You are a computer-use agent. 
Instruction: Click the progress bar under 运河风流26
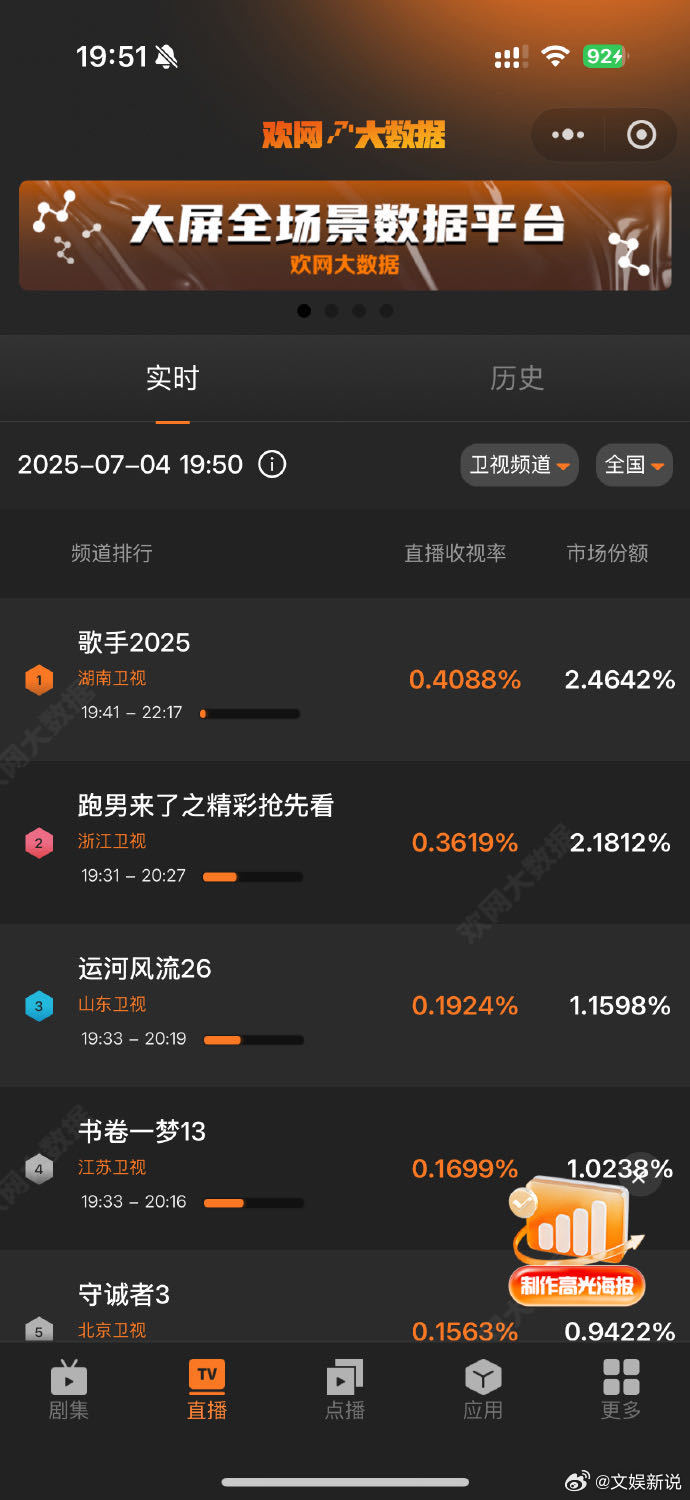[x=253, y=1040]
